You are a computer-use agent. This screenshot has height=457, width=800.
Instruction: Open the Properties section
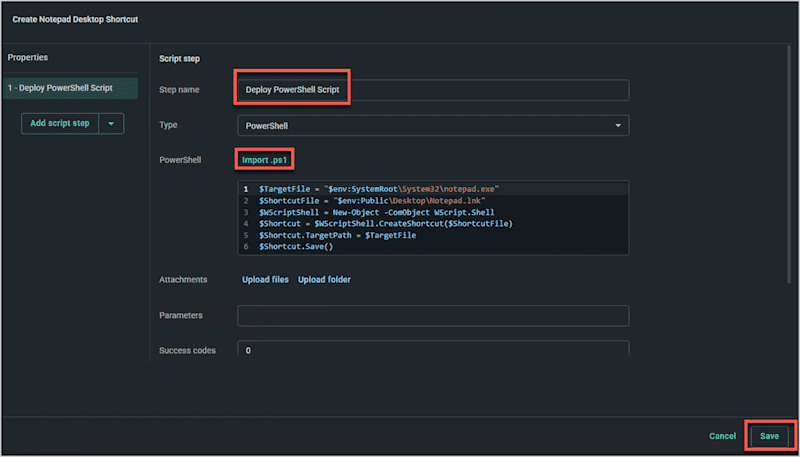tap(28, 58)
